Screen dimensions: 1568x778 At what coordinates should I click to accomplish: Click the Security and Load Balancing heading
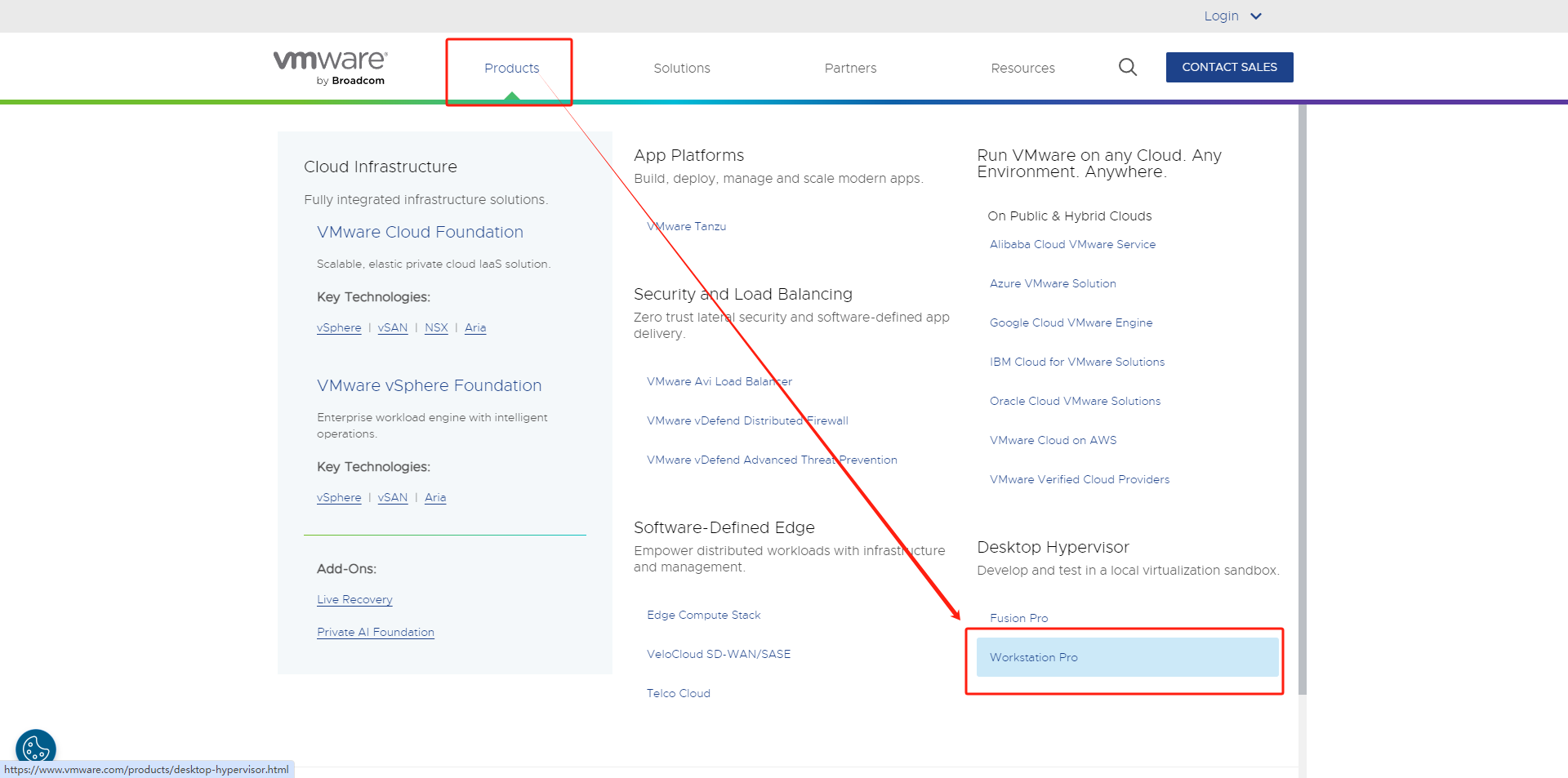pyautogui.click(x=743, y=294)
